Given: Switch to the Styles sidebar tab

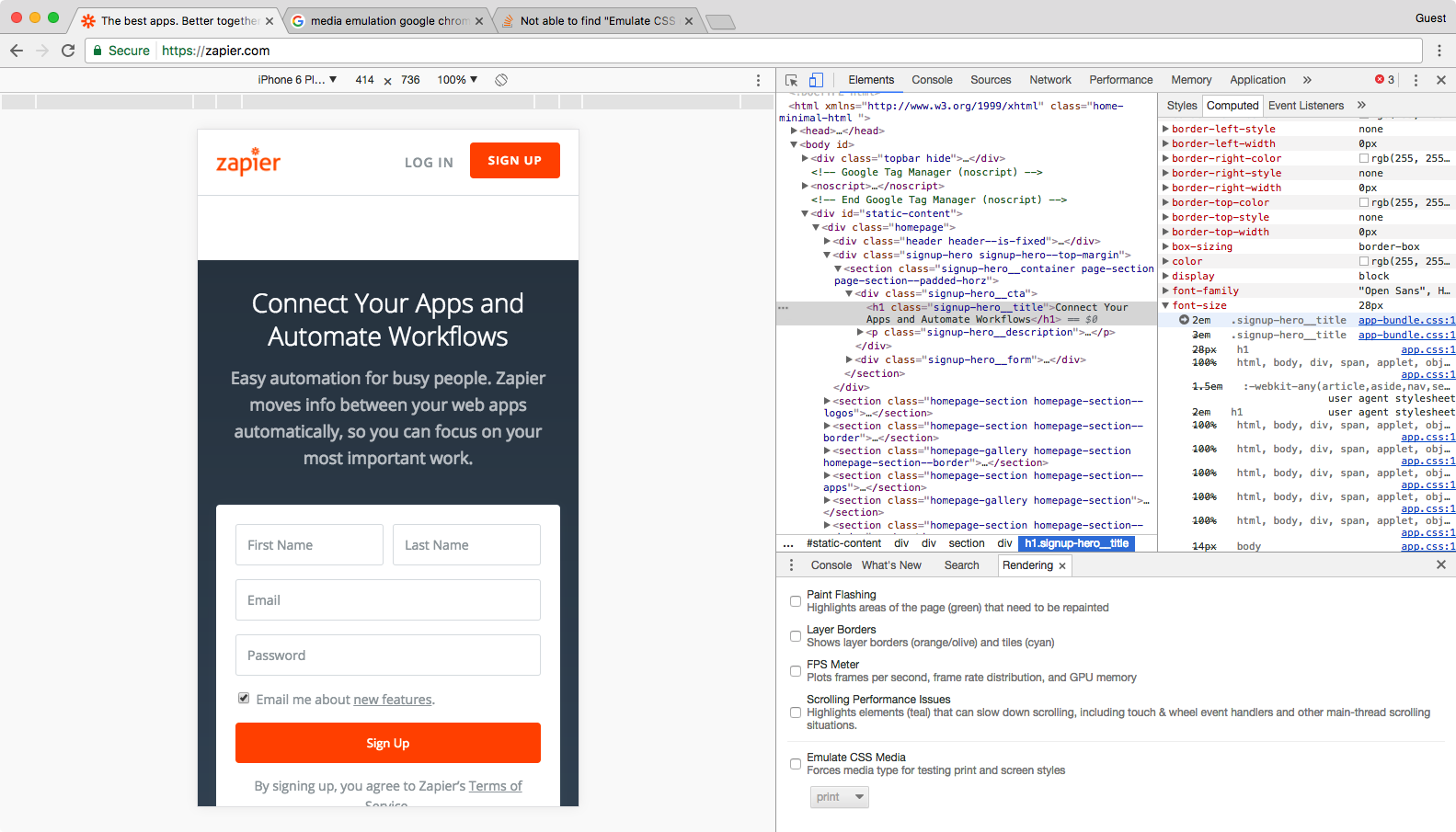Looking at the screenshot, I should click(1182, 106).
